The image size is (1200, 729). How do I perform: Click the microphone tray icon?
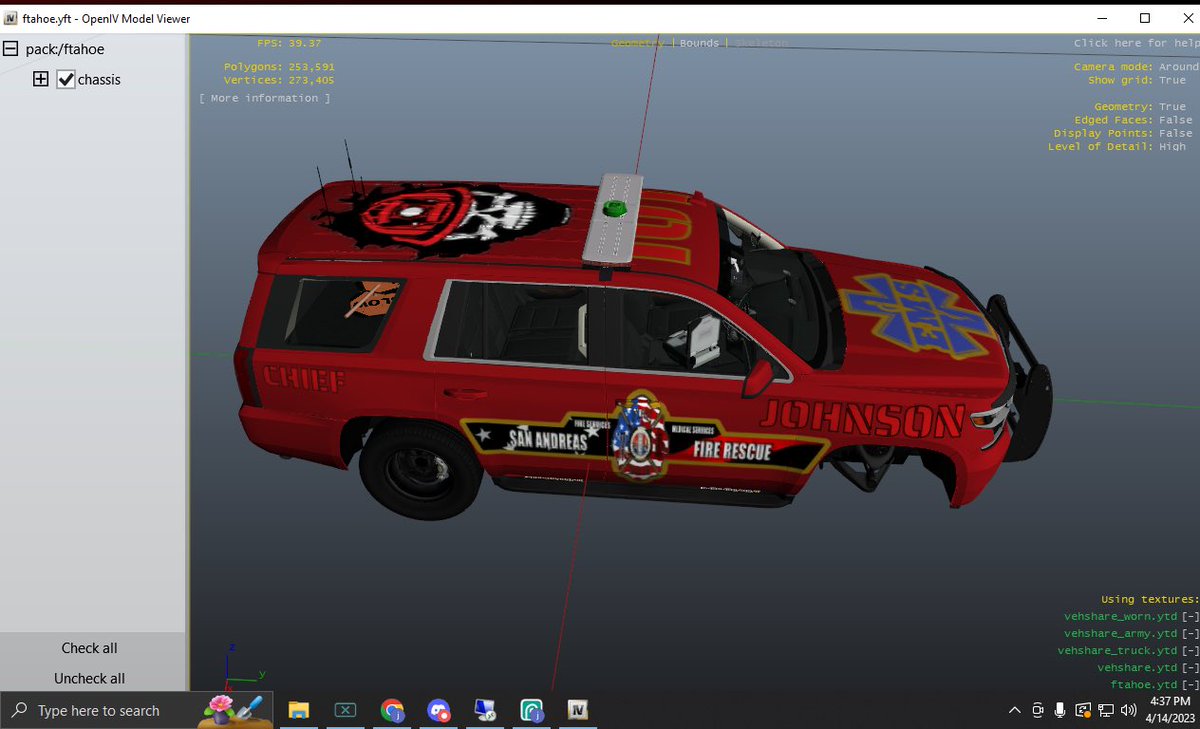(1060, 711)
